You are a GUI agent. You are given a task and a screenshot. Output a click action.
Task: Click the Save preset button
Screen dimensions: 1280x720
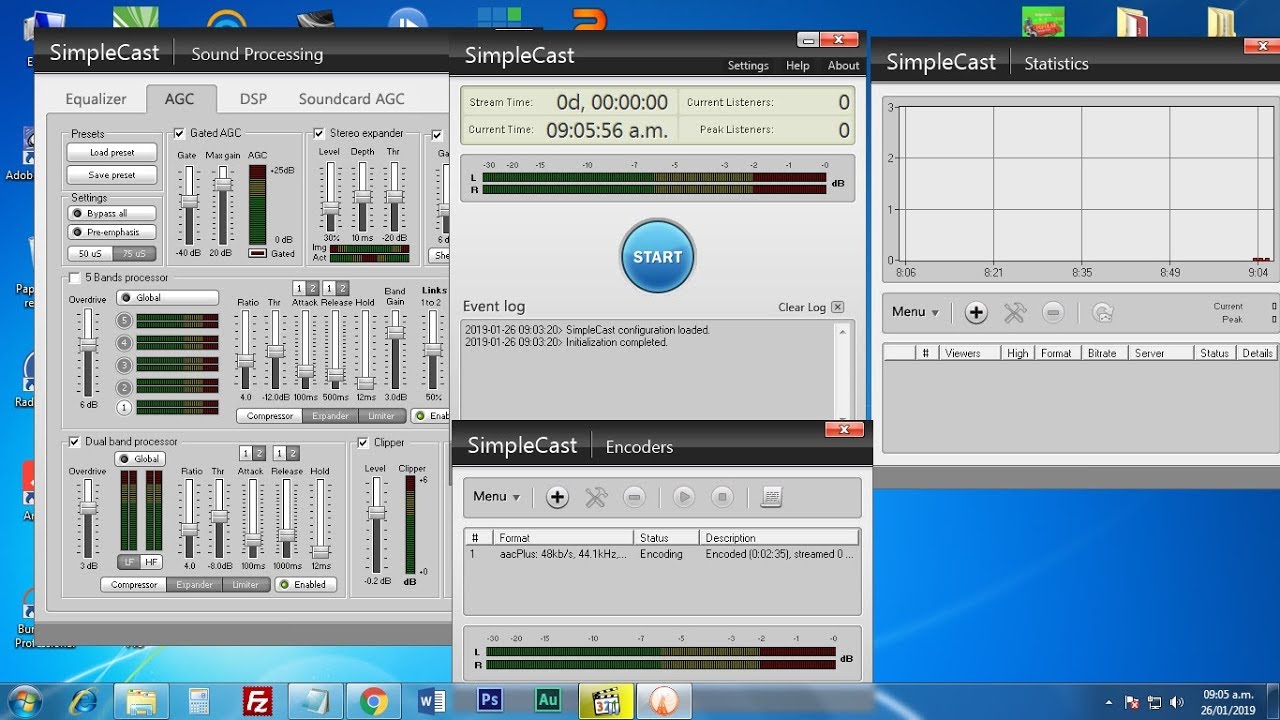[112, 174]
